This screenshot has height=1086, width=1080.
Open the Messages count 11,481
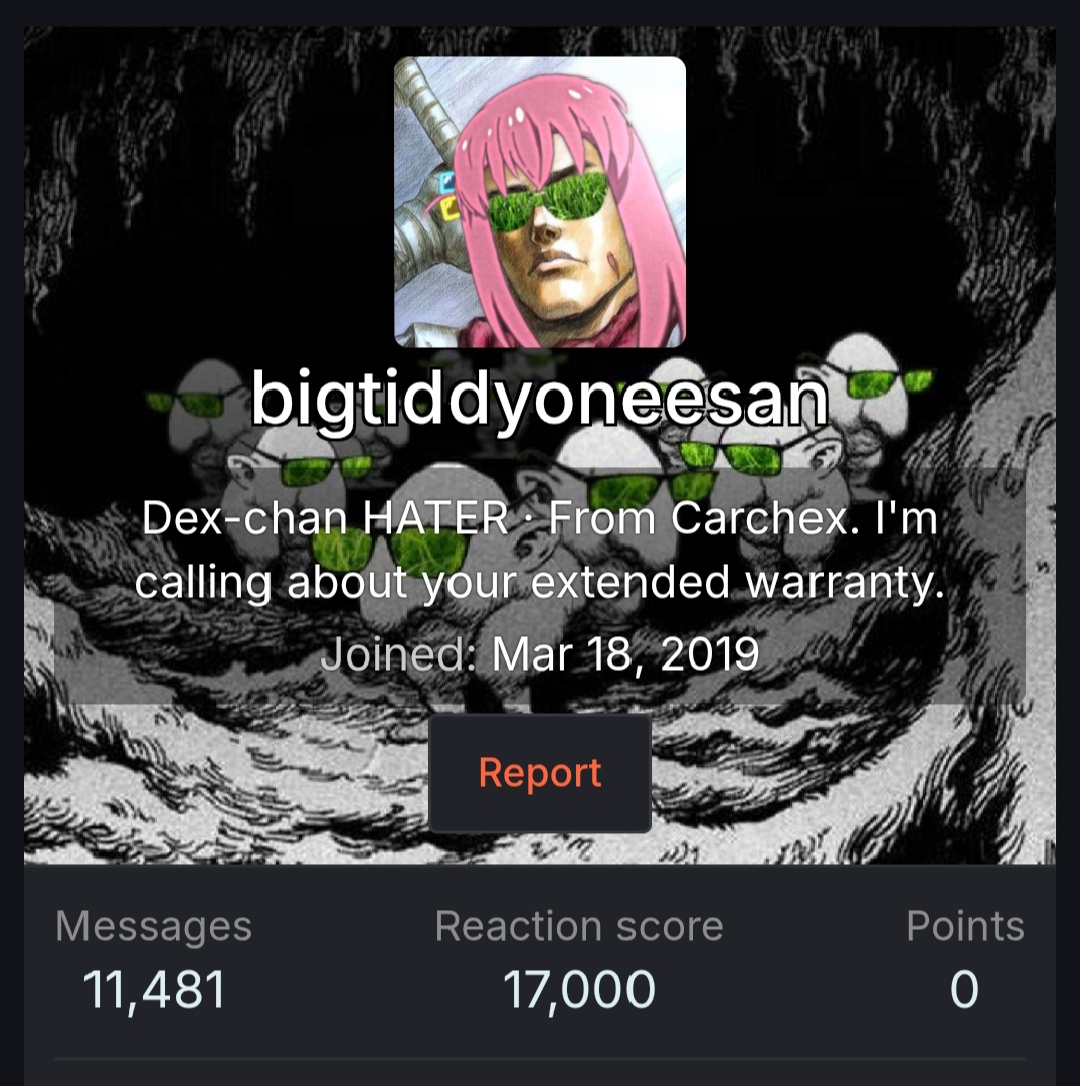(x=154, y=988)
